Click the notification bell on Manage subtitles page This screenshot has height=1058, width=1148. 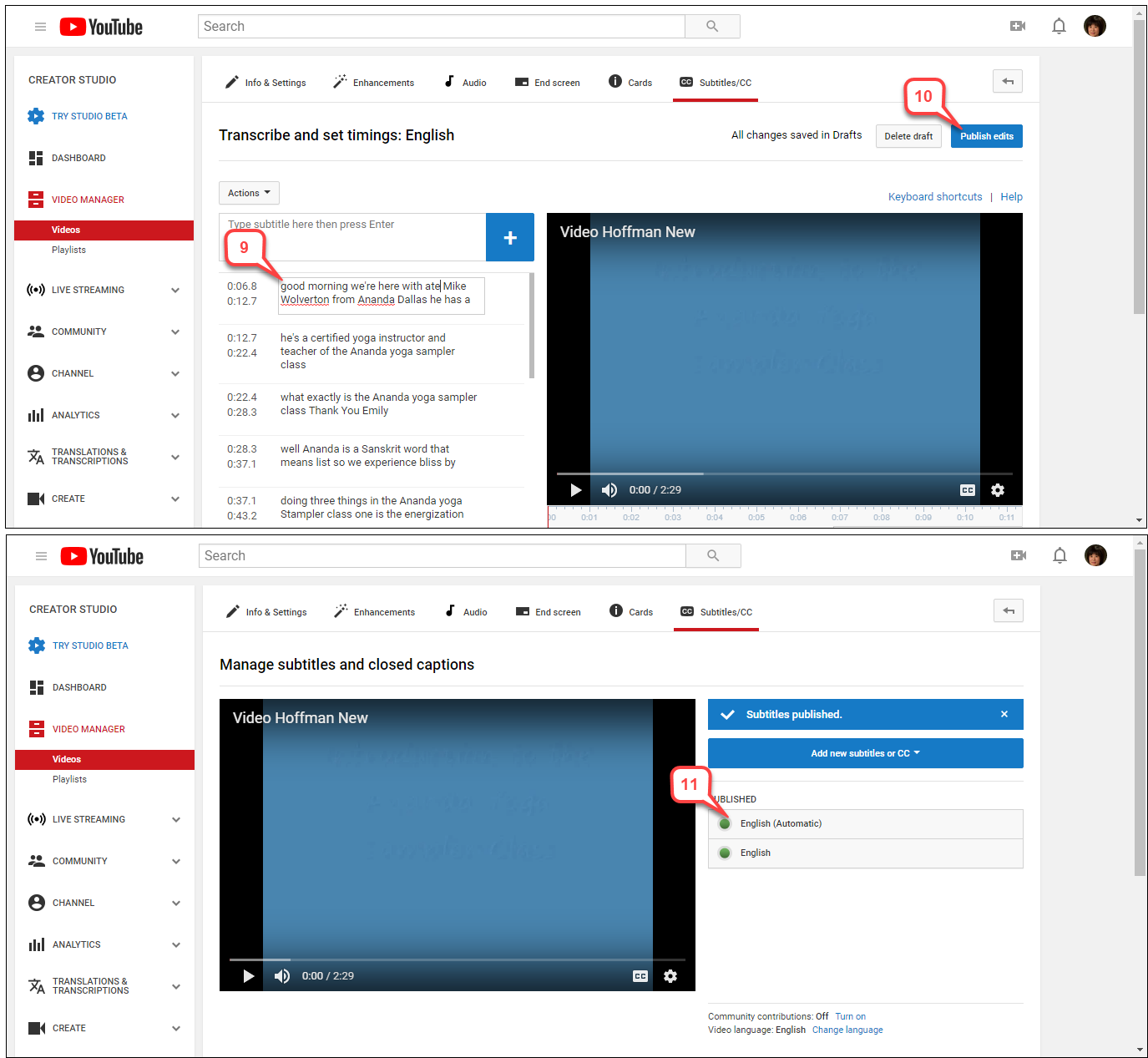click(x=1059, y=555)
